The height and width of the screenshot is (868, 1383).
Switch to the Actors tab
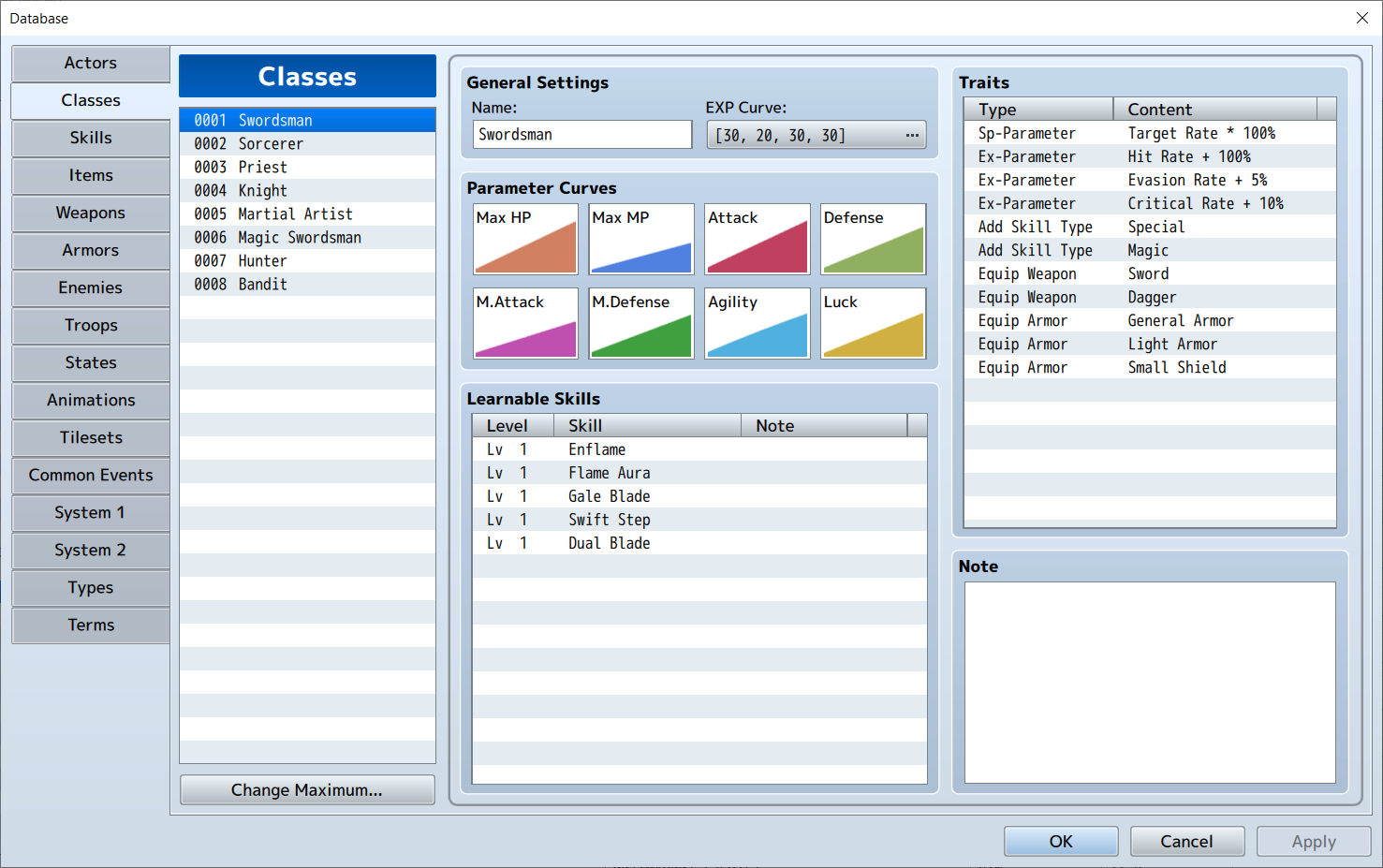point(90,63)
